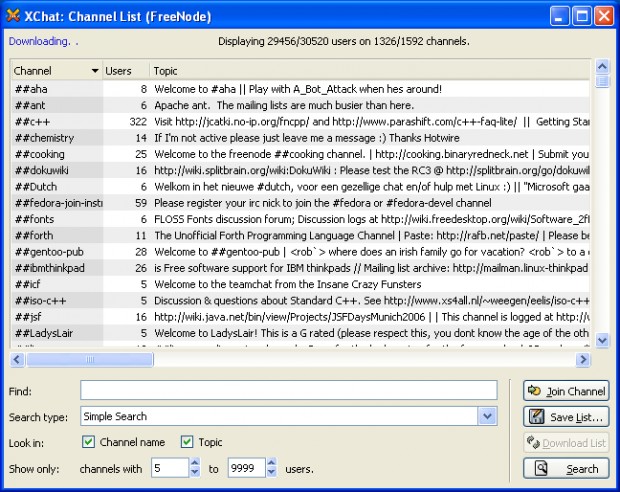Select the ##jsf channel row
Screen dimensions: 620x492
point(301,317)
